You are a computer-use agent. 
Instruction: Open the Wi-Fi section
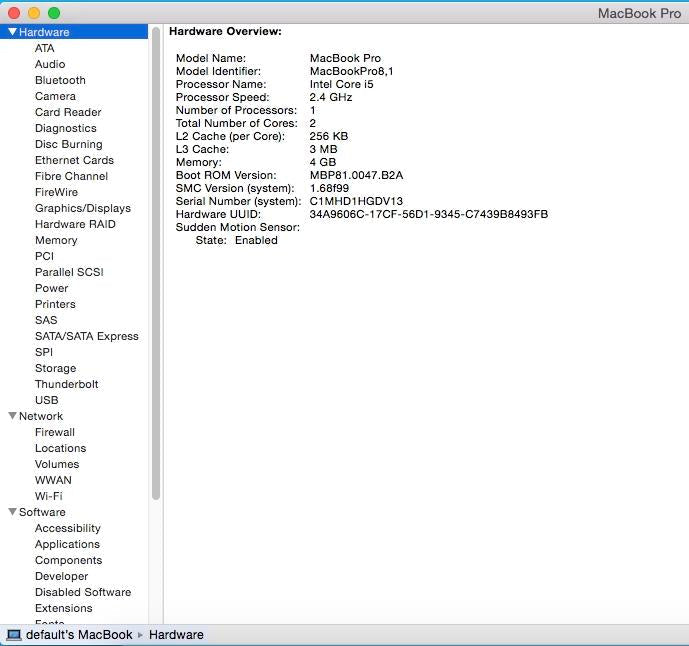coord(48,496)
